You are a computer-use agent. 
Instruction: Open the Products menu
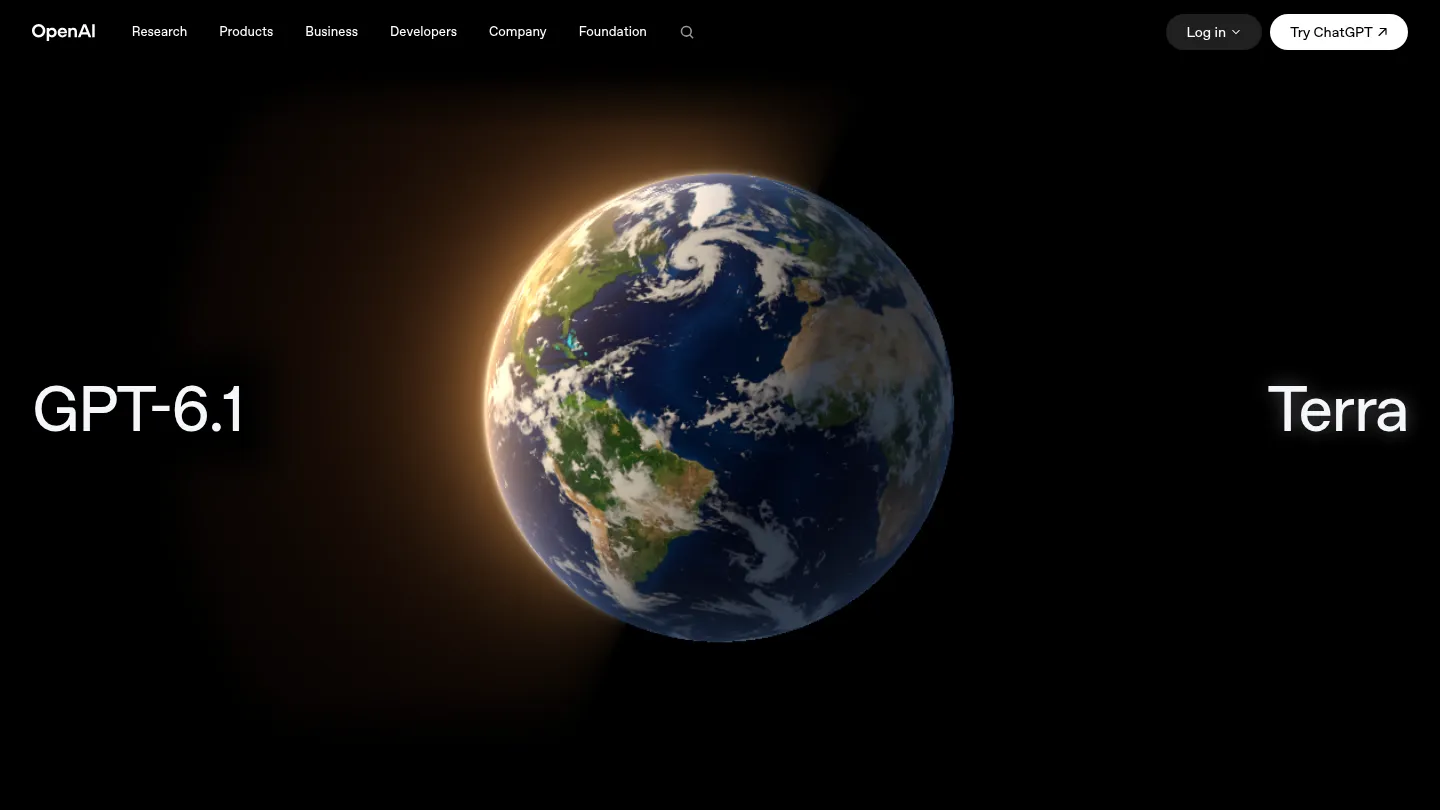click(x=246, y=32)
